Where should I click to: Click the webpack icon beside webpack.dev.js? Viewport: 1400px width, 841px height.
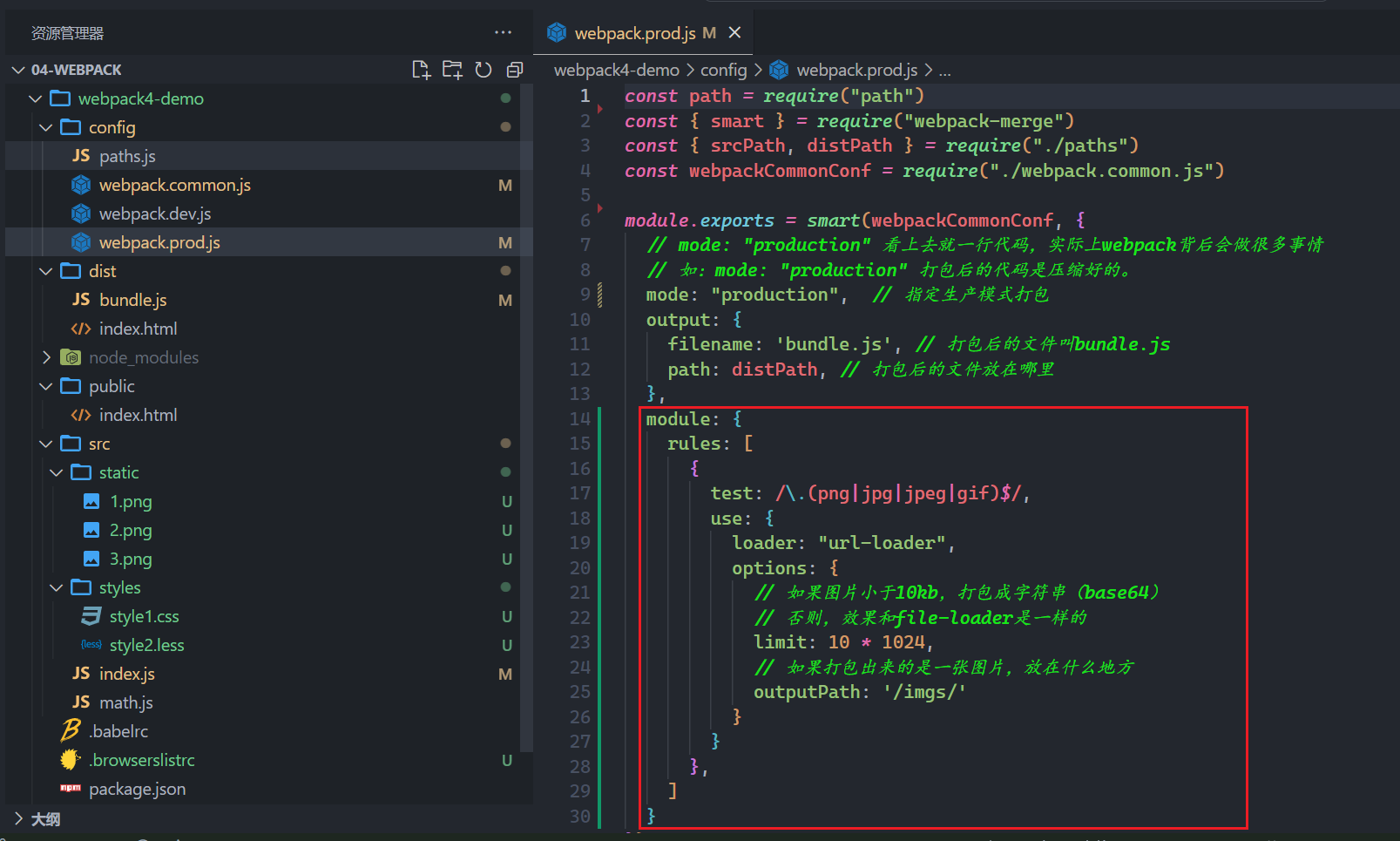coord(81,214)
